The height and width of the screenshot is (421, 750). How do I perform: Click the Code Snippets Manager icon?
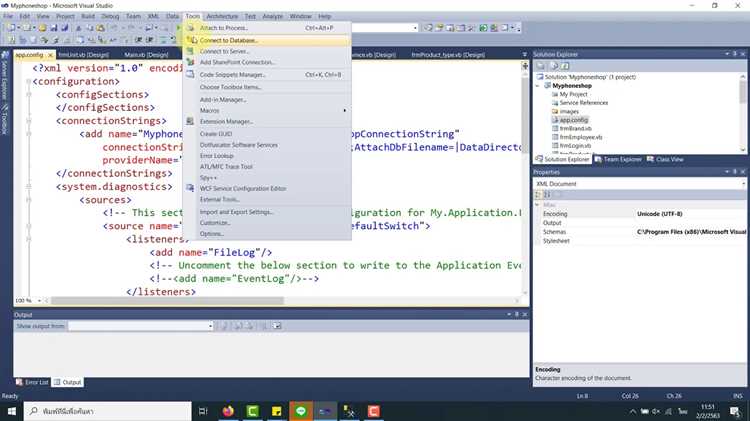pyautogui.click(x=190, y=75)
